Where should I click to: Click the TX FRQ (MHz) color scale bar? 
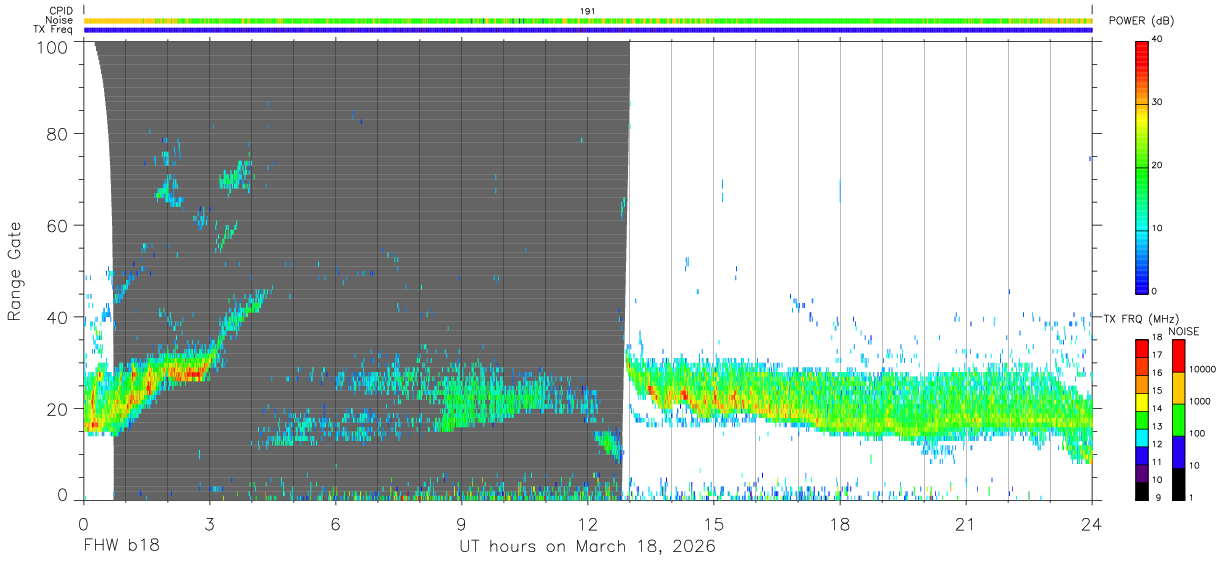point(1141,419)
